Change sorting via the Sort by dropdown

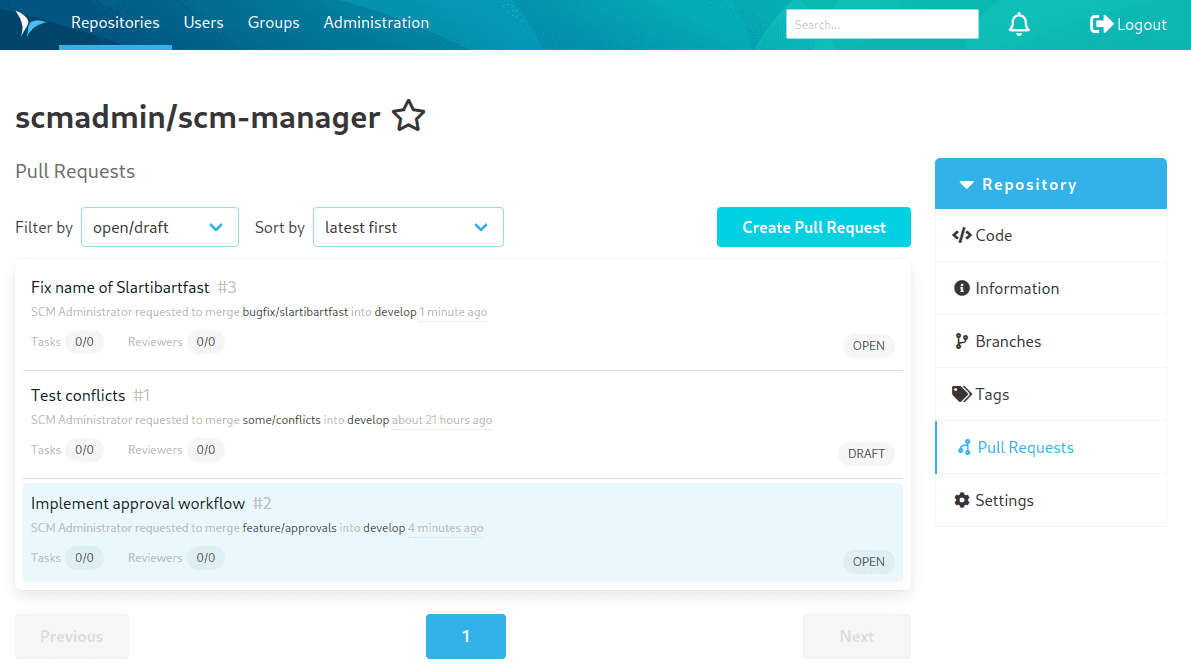[407, 227]
